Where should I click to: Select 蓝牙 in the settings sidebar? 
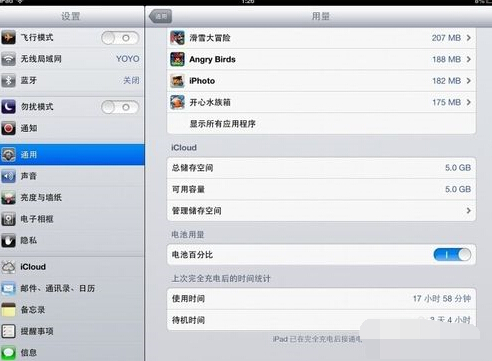click(x=72, y=80)
